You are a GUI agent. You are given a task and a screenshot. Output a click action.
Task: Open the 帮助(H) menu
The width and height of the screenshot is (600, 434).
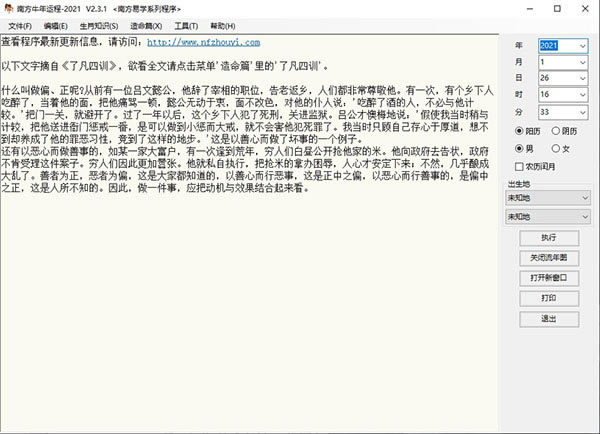[x=223, y=26]
